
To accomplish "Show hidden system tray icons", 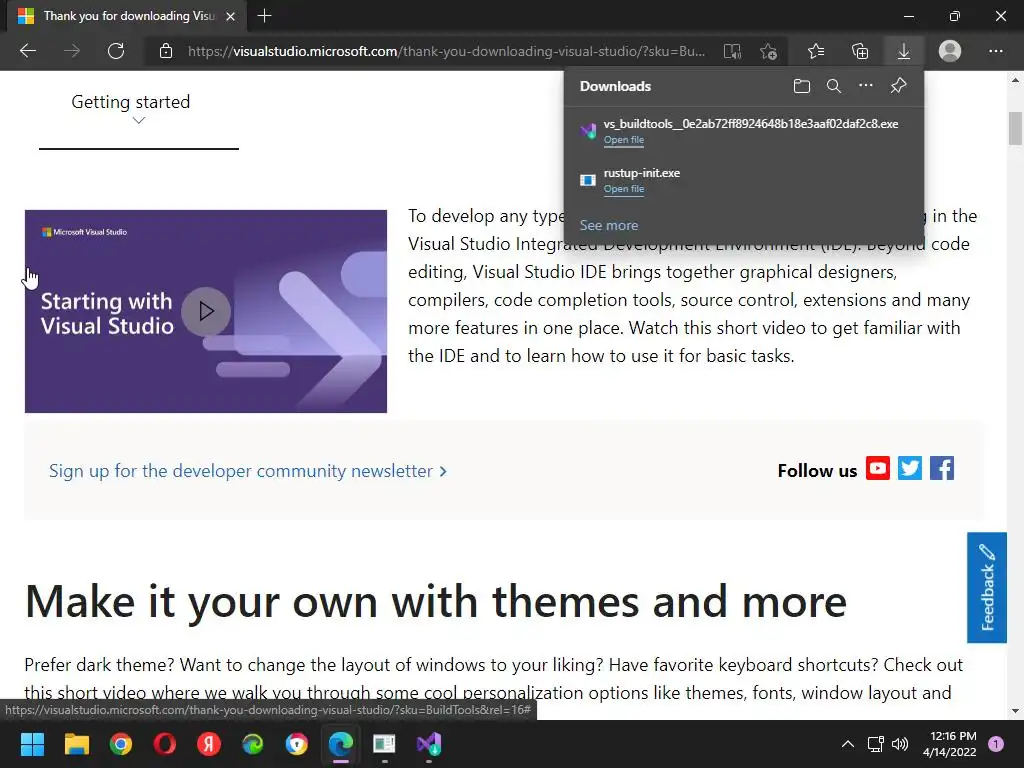I will [x=848, y=744].
